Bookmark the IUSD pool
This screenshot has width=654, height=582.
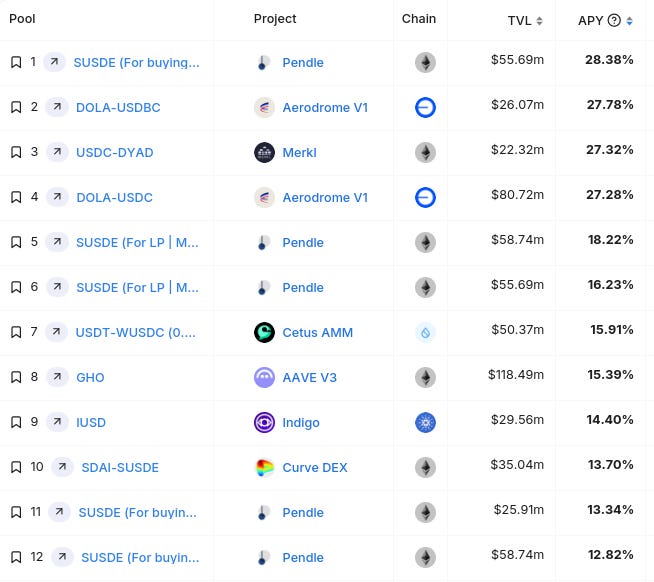pyautogui.click(x=16, y=422)
